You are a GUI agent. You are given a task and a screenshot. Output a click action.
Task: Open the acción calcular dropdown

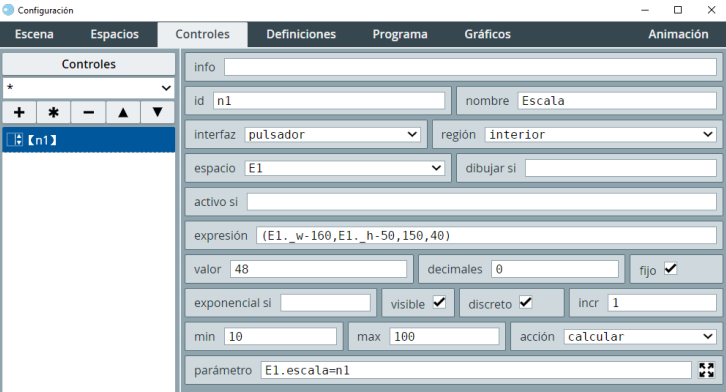pos(639,336)
